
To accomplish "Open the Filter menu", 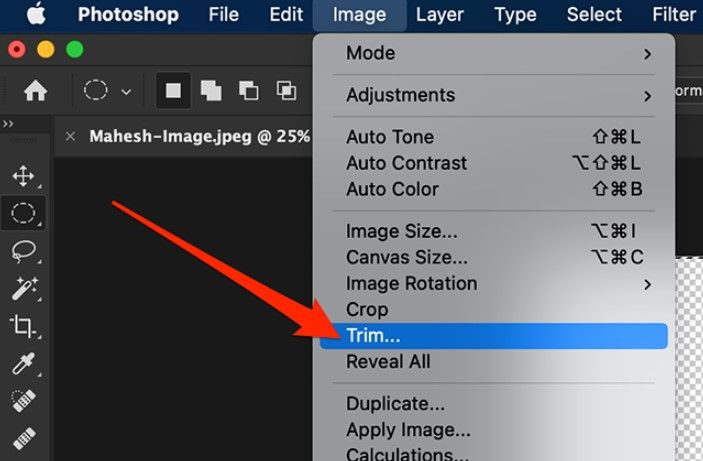I will [674, 15].
